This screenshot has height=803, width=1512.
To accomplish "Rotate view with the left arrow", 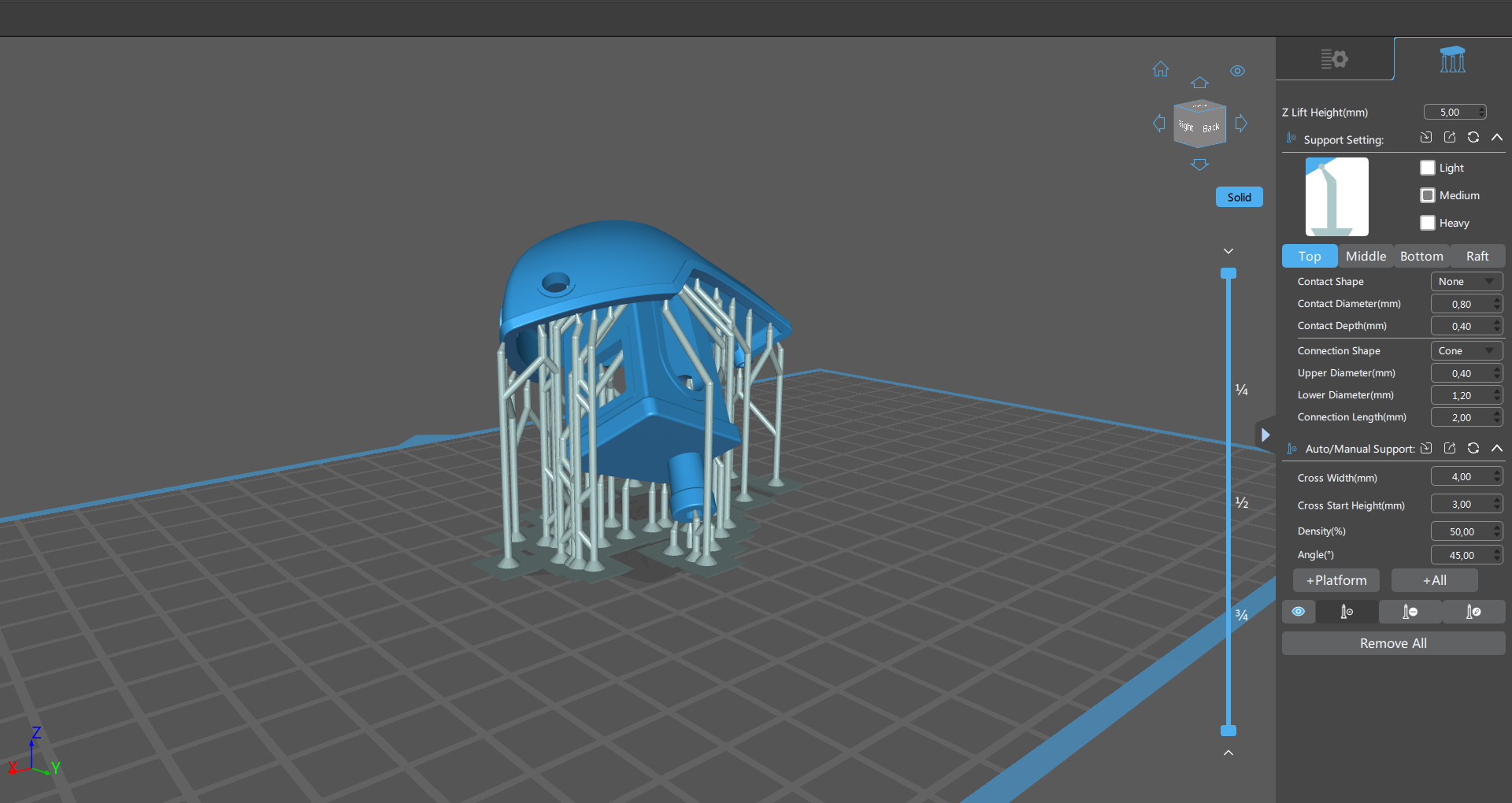I will [x=1159, y=123].
